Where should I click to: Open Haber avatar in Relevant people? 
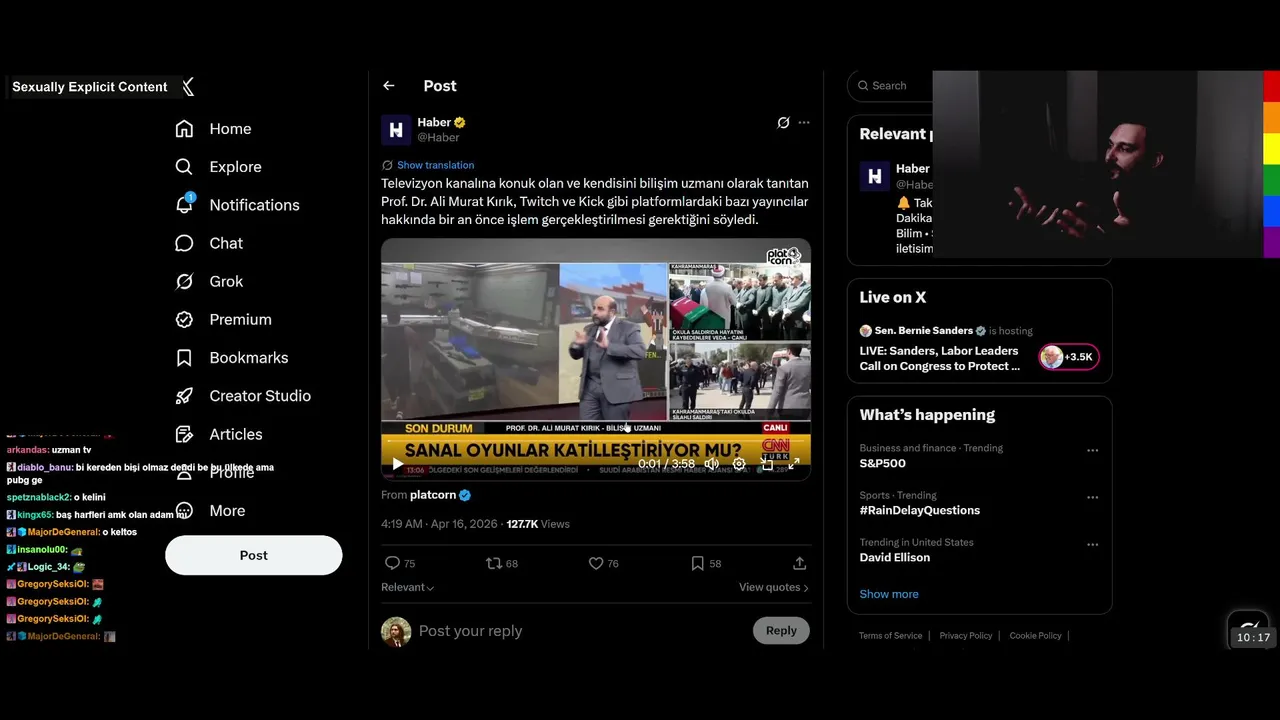pyautogui.click(x=874, y=176)
